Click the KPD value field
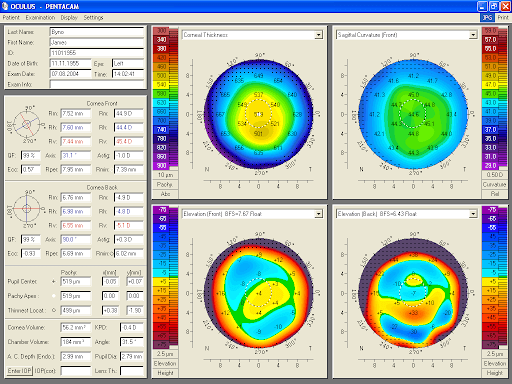The image size is (512, 384). click(132, 328)
